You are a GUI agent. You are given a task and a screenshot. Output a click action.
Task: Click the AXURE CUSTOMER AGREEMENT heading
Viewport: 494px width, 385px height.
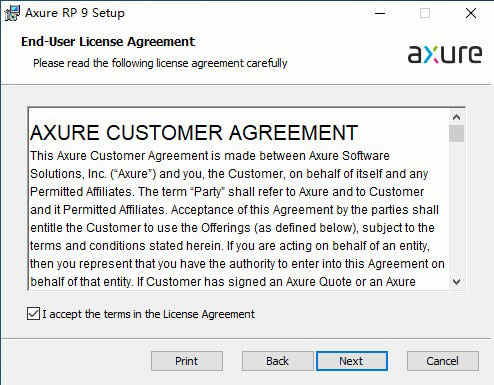tap(194, 133)
